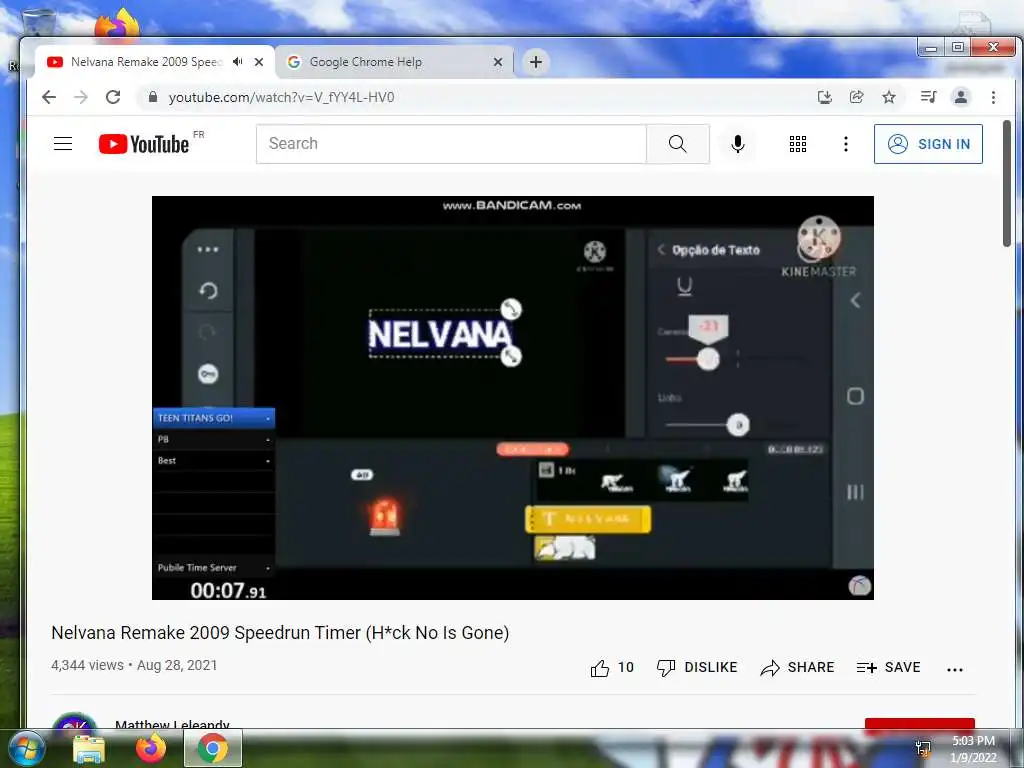This screenshot has width=1024, height=768.
Task: Click the 4,344 views text
Action: point(88,665)
